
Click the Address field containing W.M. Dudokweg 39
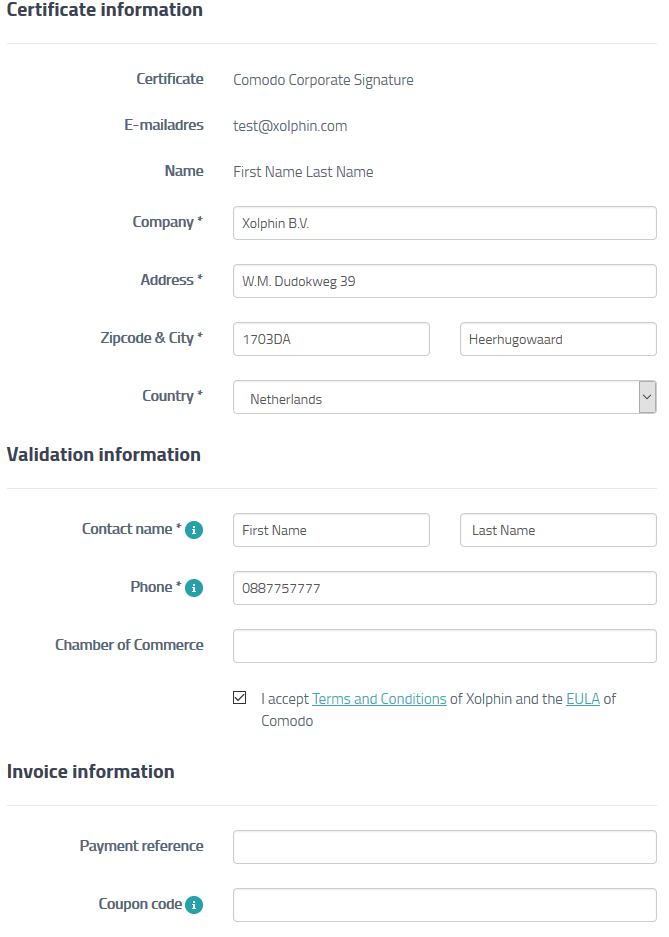tap(444, 281)
